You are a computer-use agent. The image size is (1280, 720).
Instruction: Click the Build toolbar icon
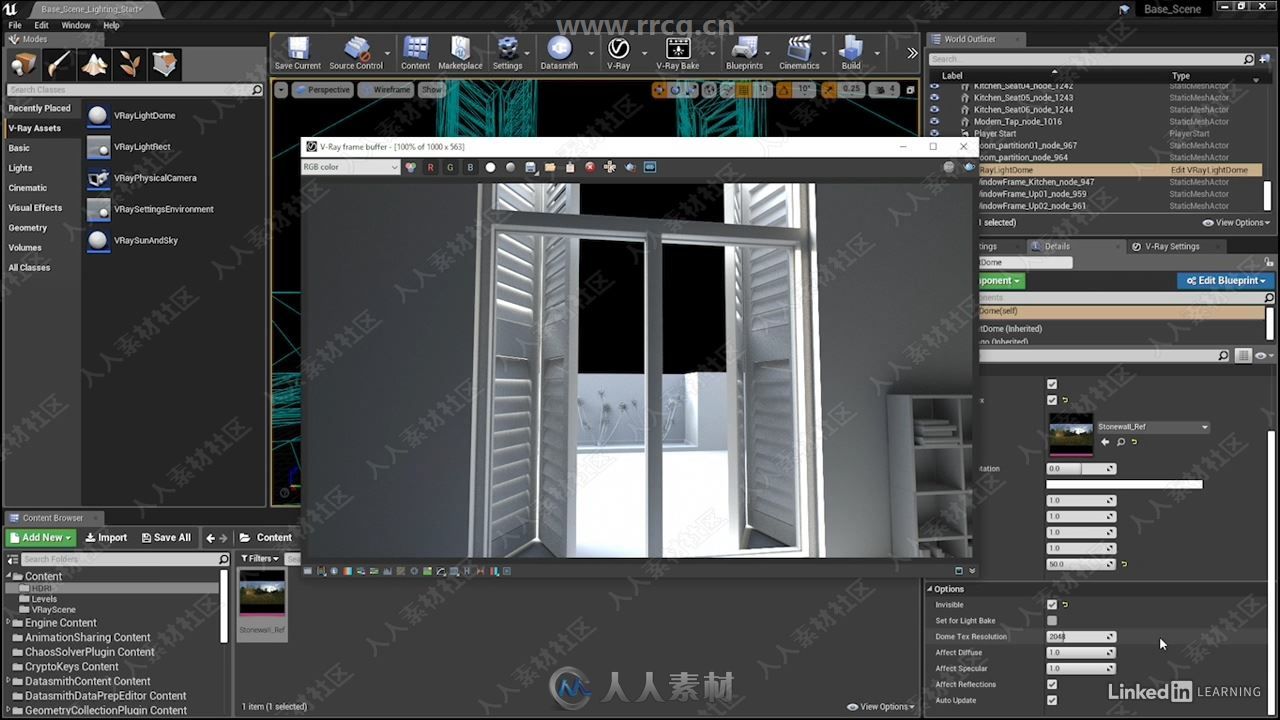coord(851,53)
